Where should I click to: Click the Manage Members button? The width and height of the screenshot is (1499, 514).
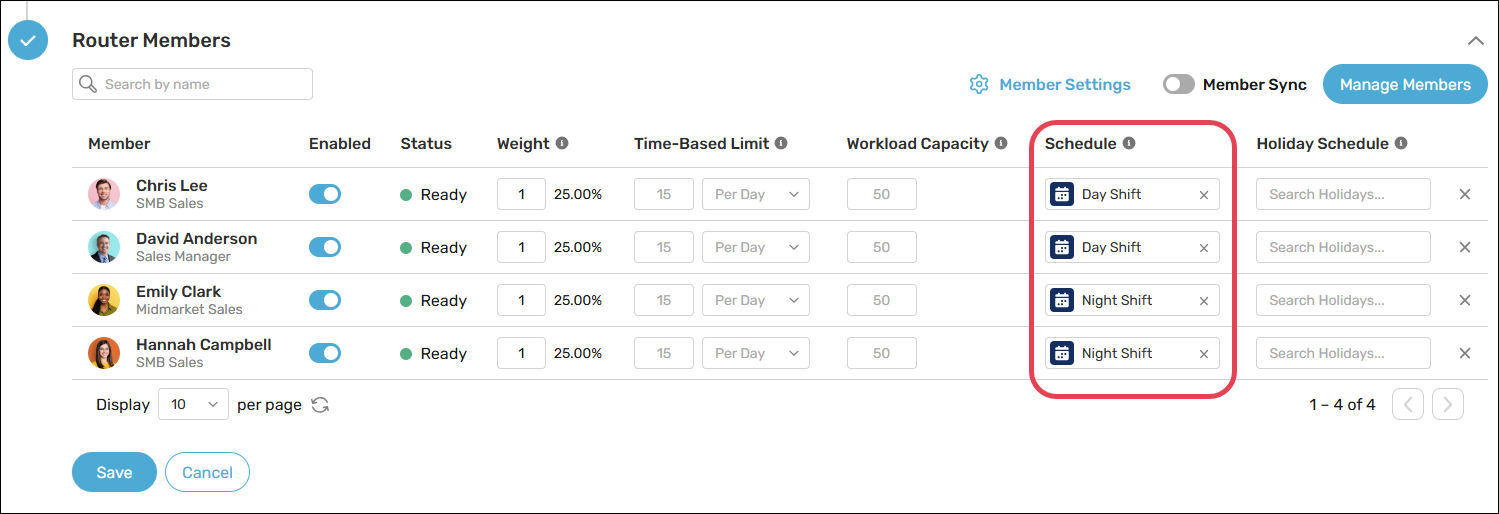1405,85
